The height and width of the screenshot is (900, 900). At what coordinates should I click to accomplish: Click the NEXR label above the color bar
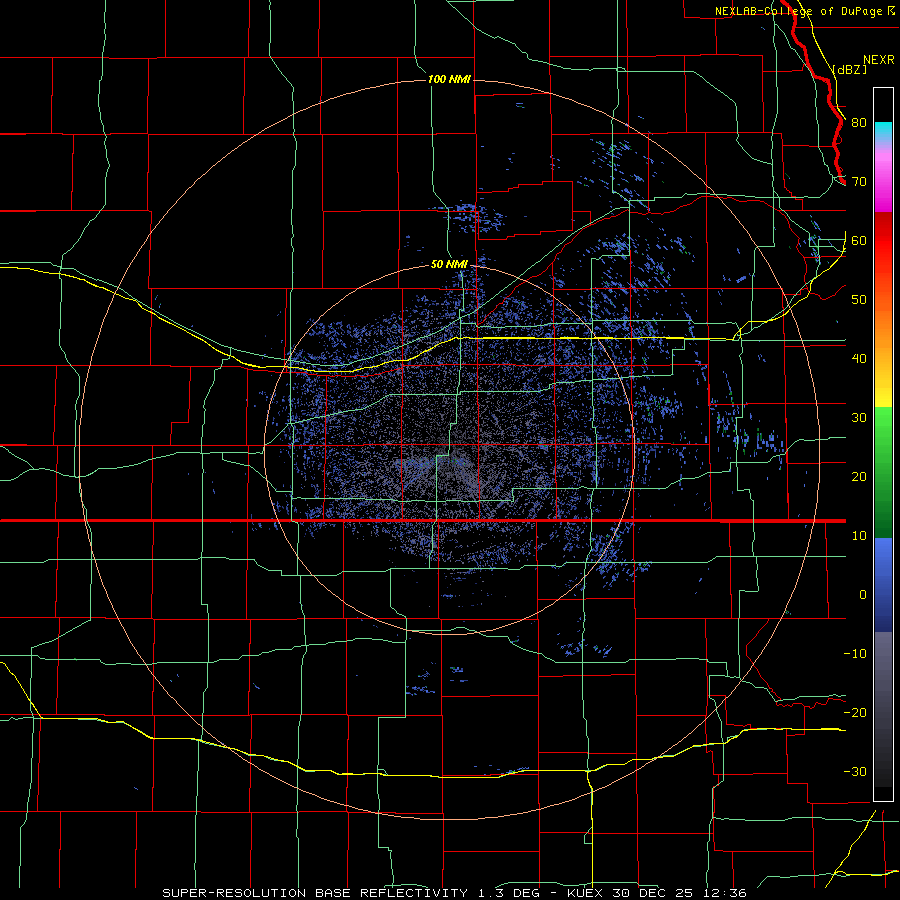[878, 60]
